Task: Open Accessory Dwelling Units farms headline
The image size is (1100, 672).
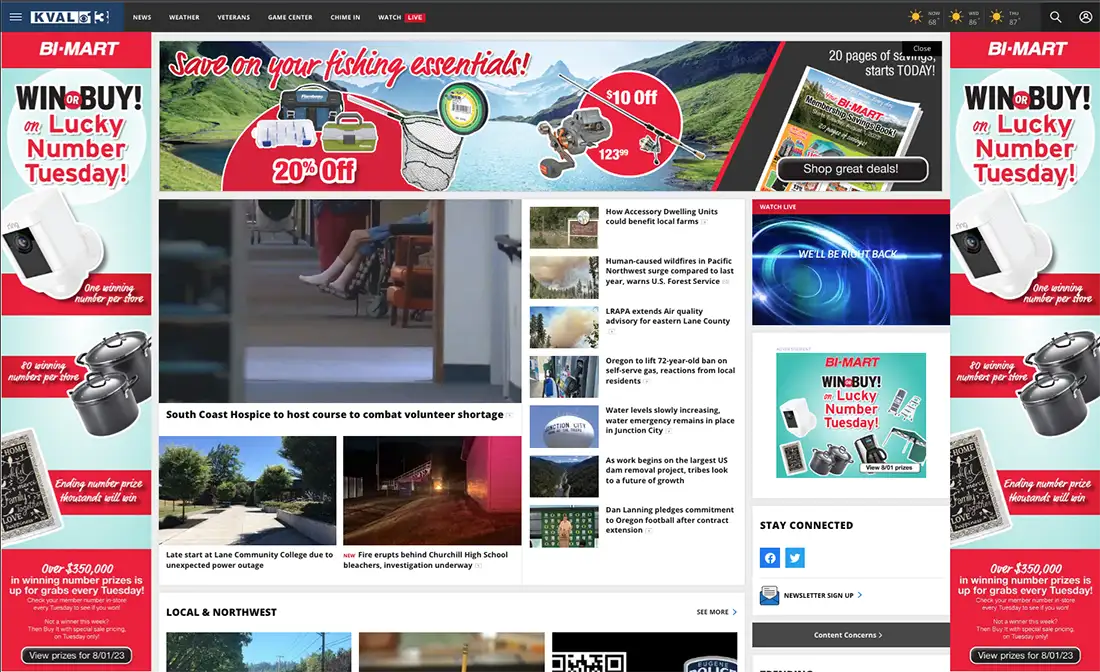Action: coord(662,216)
